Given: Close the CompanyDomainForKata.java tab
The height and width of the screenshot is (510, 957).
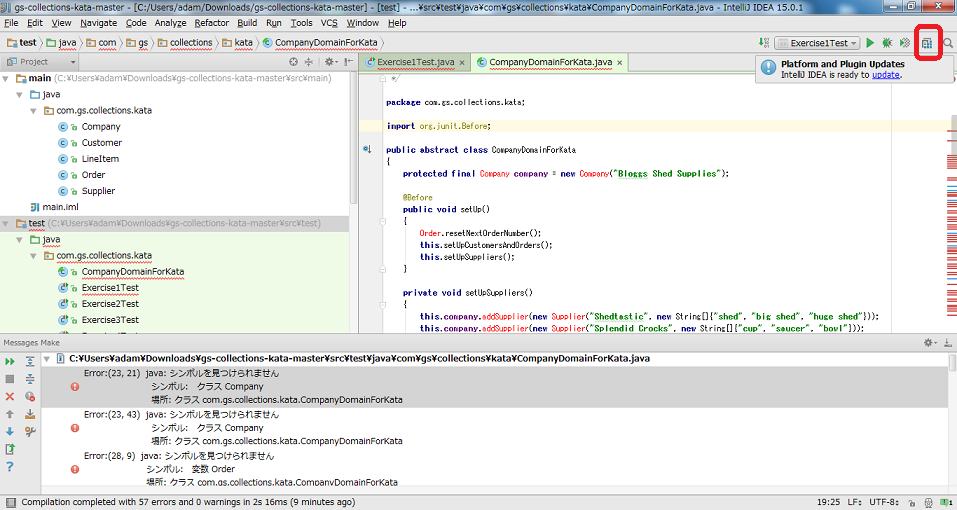Looking at the screenshot, I should point(619,63).
